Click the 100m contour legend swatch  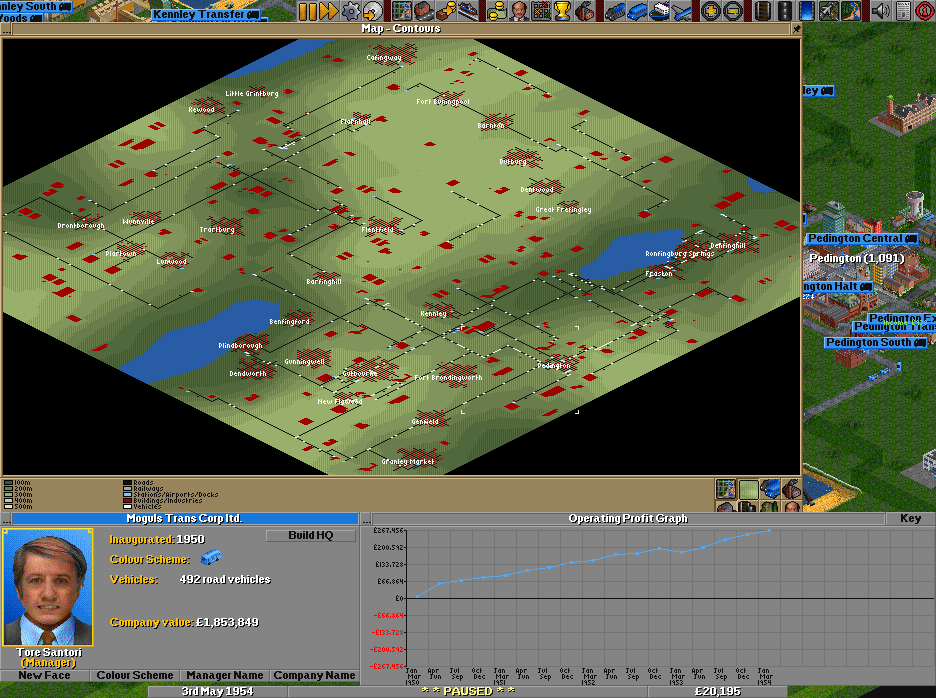click(8, 482)
